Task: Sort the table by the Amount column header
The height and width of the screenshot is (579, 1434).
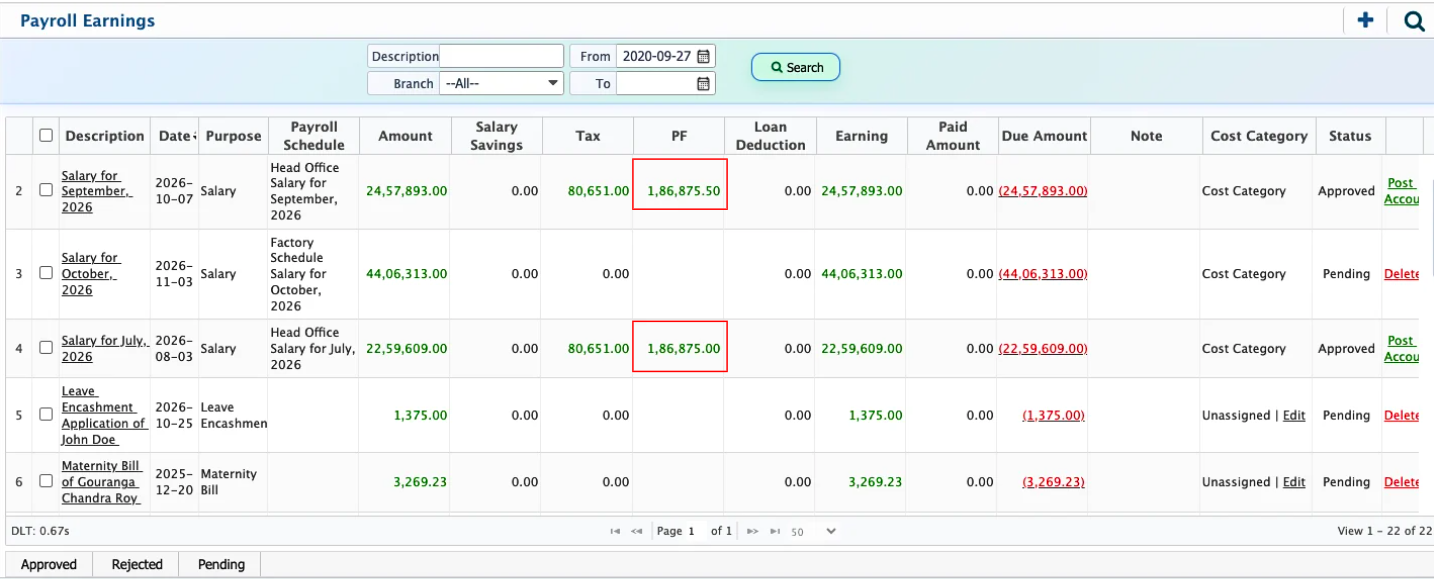Action: (405, 135)
